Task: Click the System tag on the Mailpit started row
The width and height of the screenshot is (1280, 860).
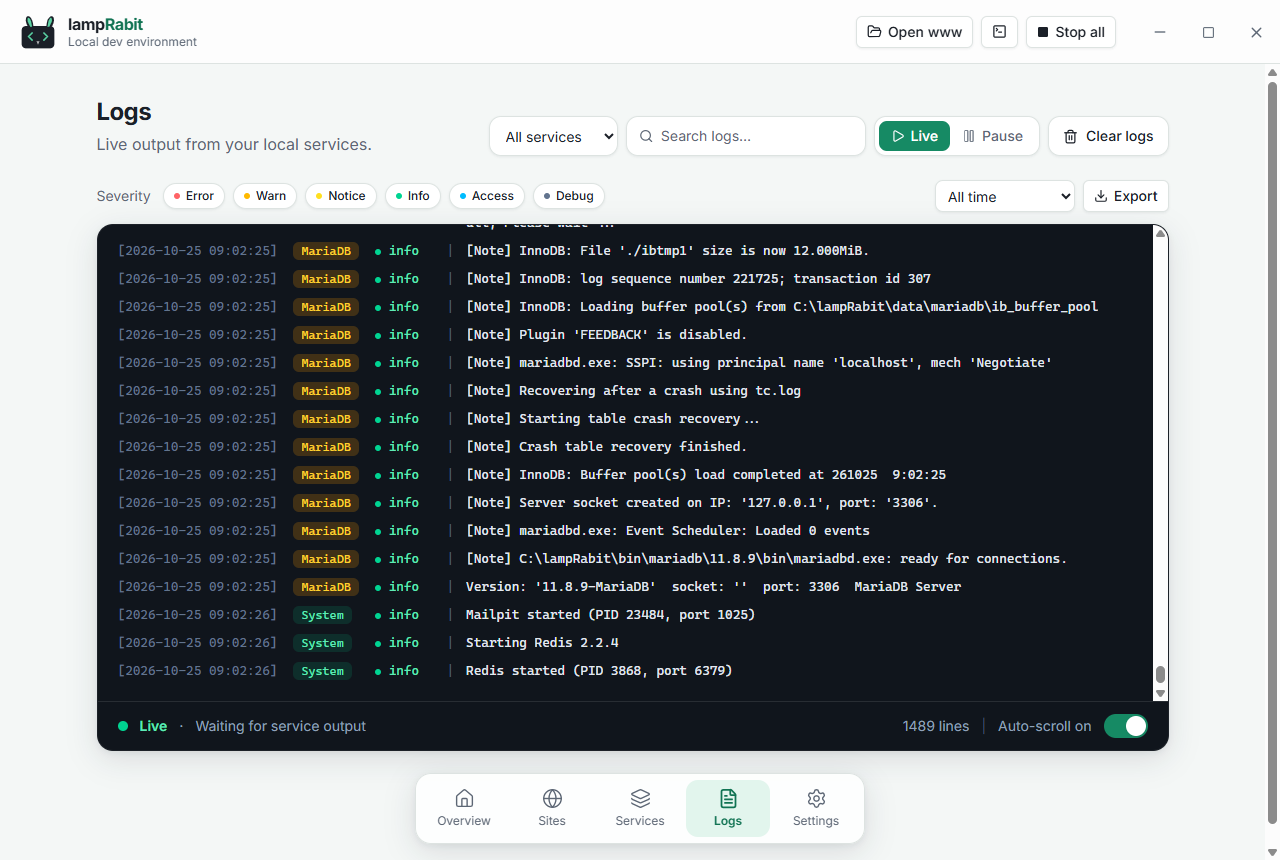Action: coord(322,615)
